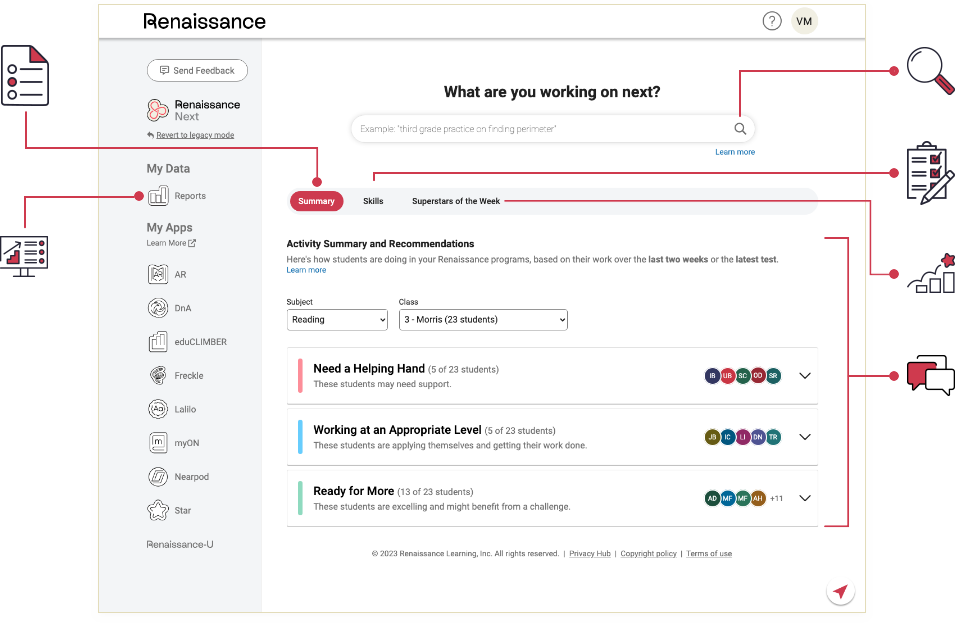Open the help question mark icon
Screen dimensions: 955x623
pos(772,21)
